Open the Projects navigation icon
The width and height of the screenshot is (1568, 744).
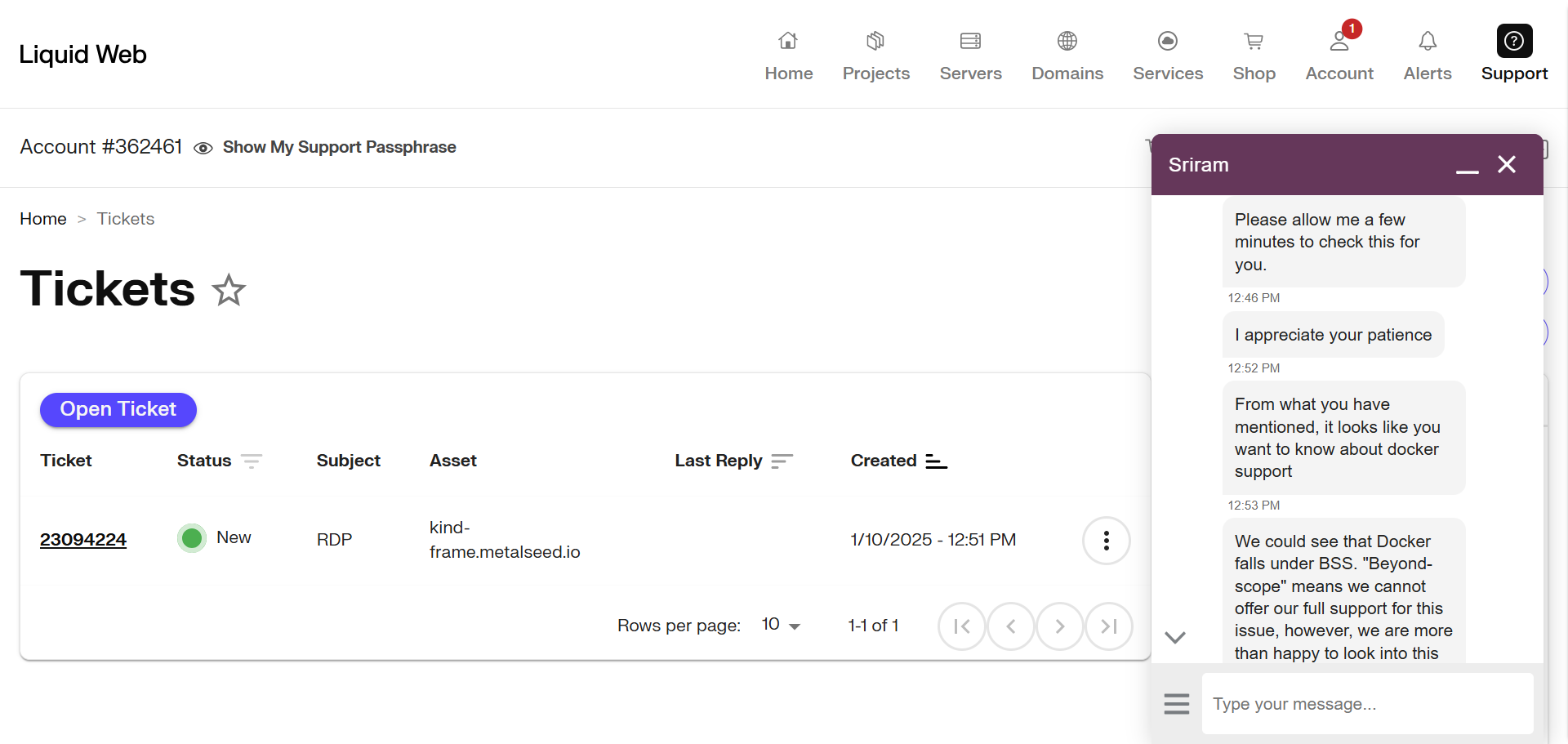875,41
